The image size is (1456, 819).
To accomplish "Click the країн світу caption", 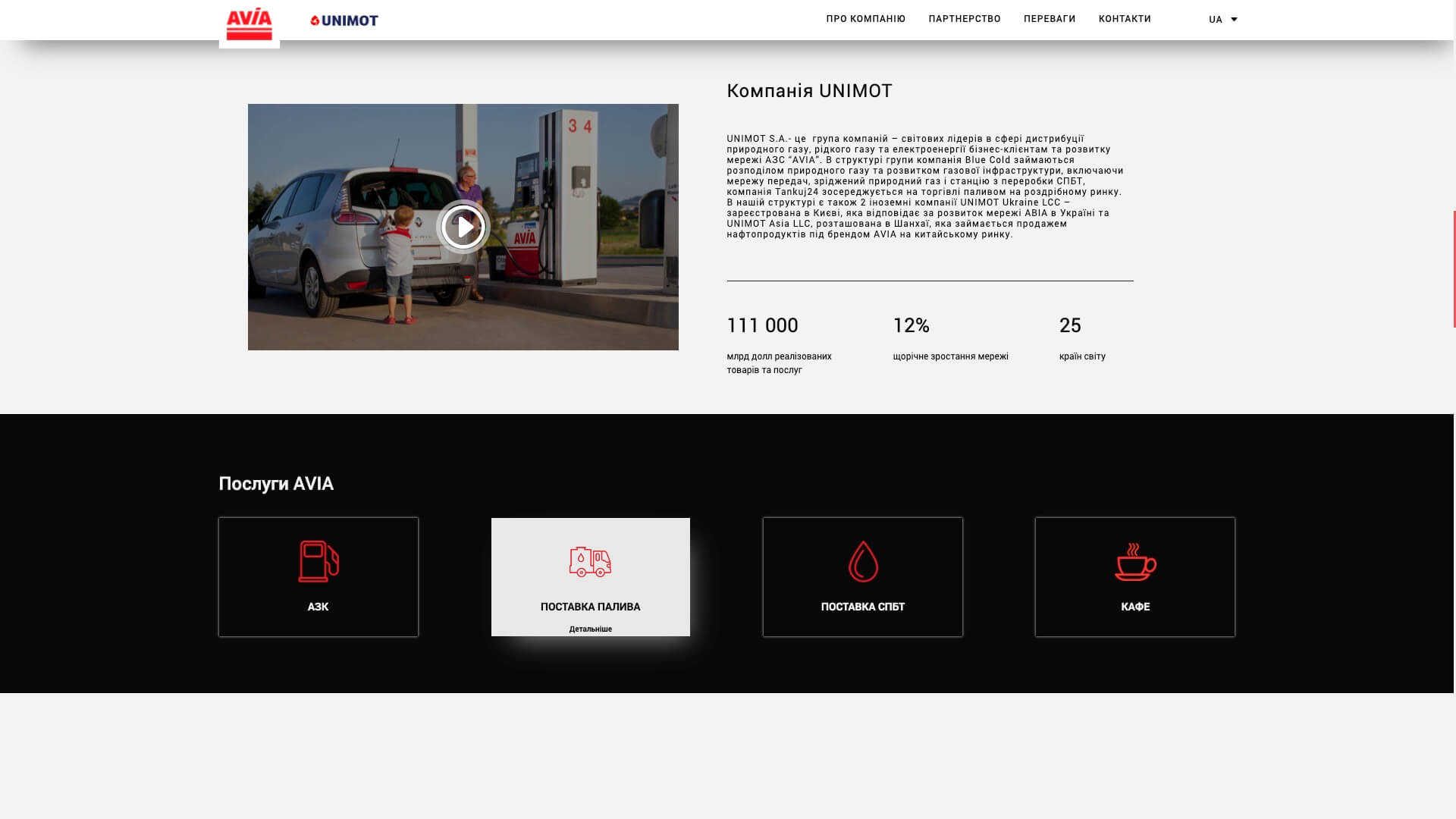I will [1082, 356].
